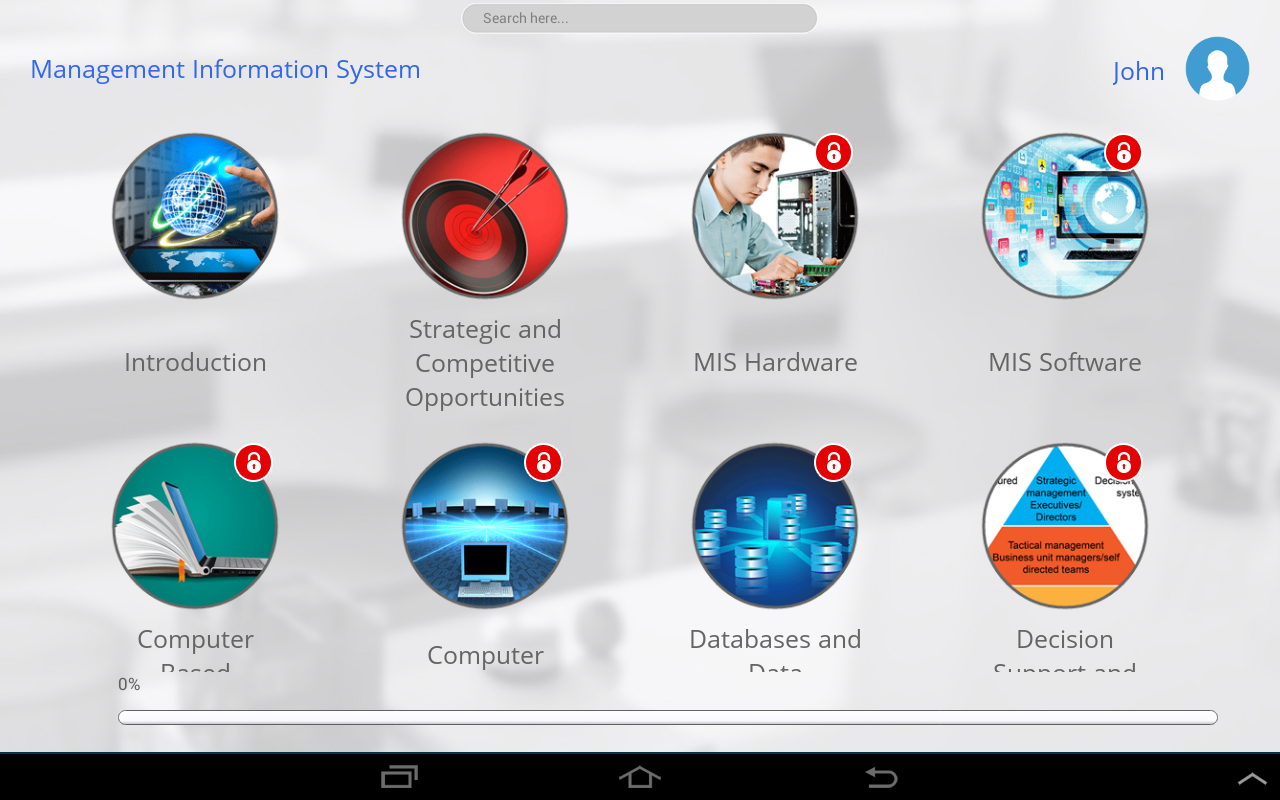Select the MIS Hardware technician image

[775, 216]
